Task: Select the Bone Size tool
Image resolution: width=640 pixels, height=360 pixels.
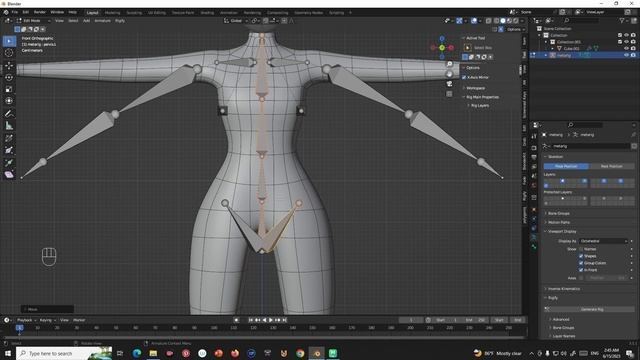Action: coord(9,150)
